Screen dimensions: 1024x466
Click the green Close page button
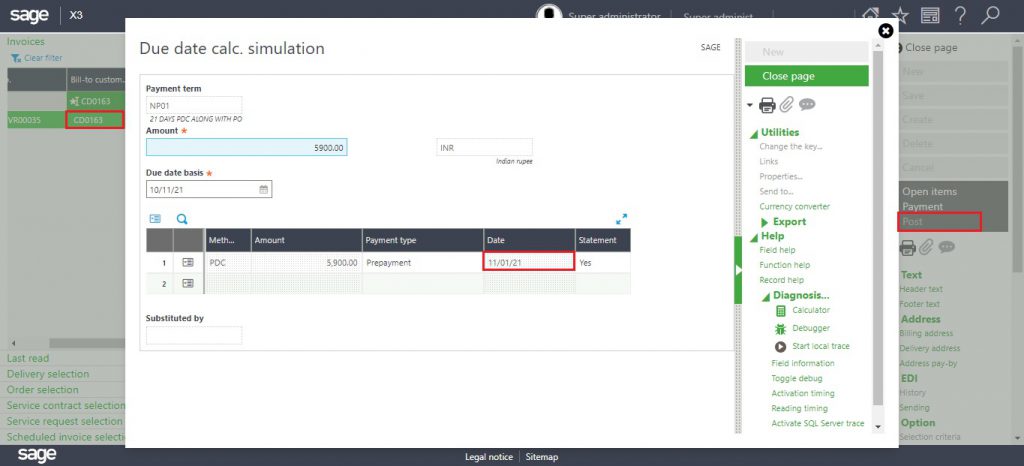pyautogui.click(x=806, y=76)
